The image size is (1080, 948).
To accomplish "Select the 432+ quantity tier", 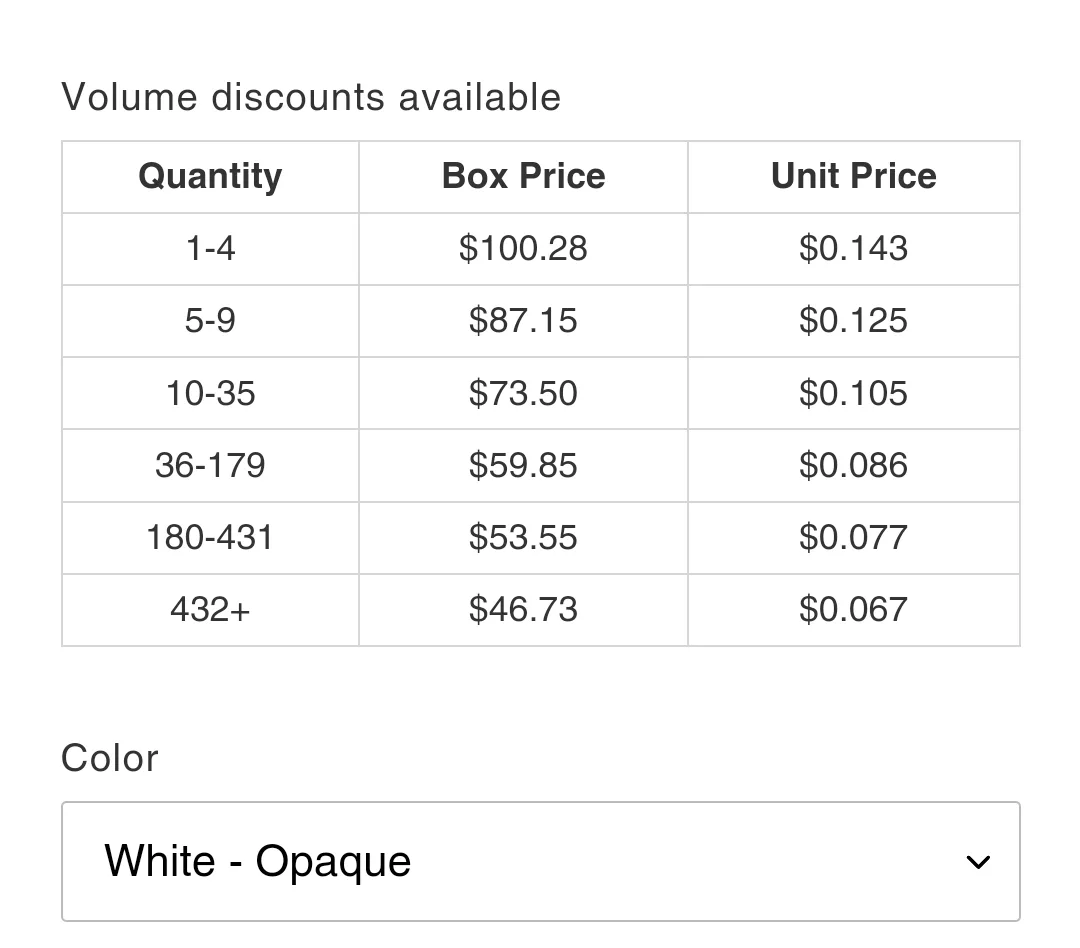I will point(209,609).
